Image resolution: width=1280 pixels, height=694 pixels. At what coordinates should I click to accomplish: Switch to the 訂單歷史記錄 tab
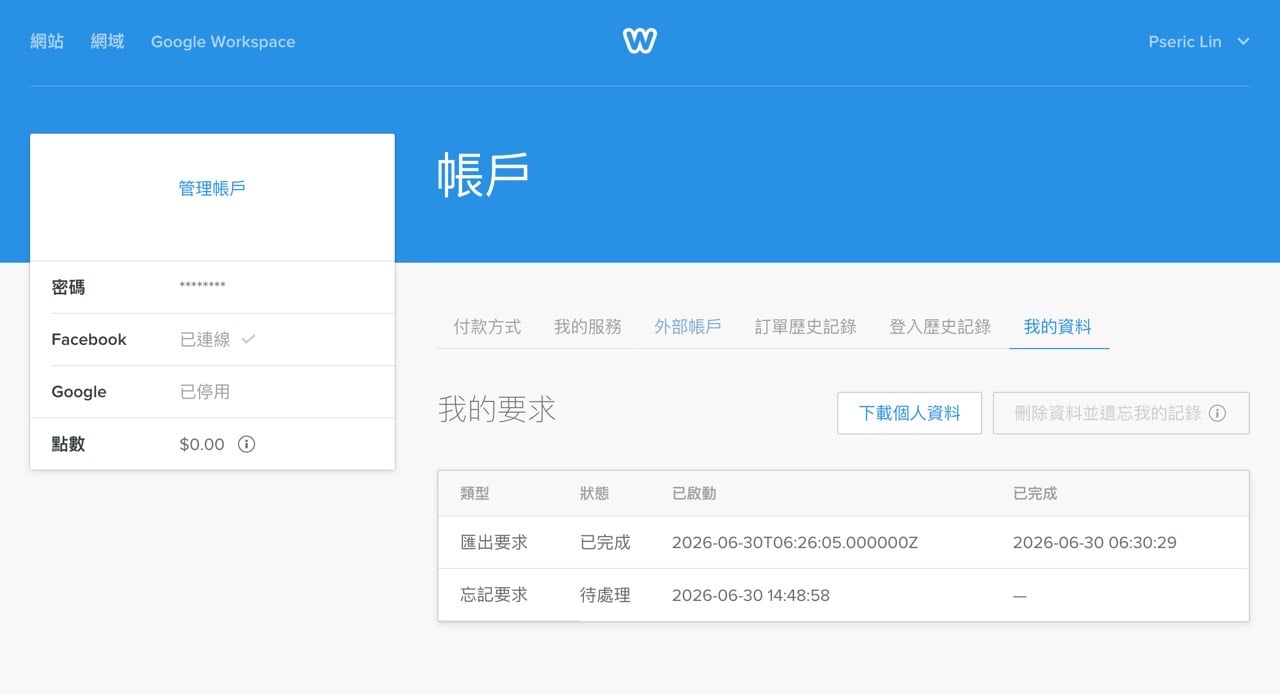[806, 327]
